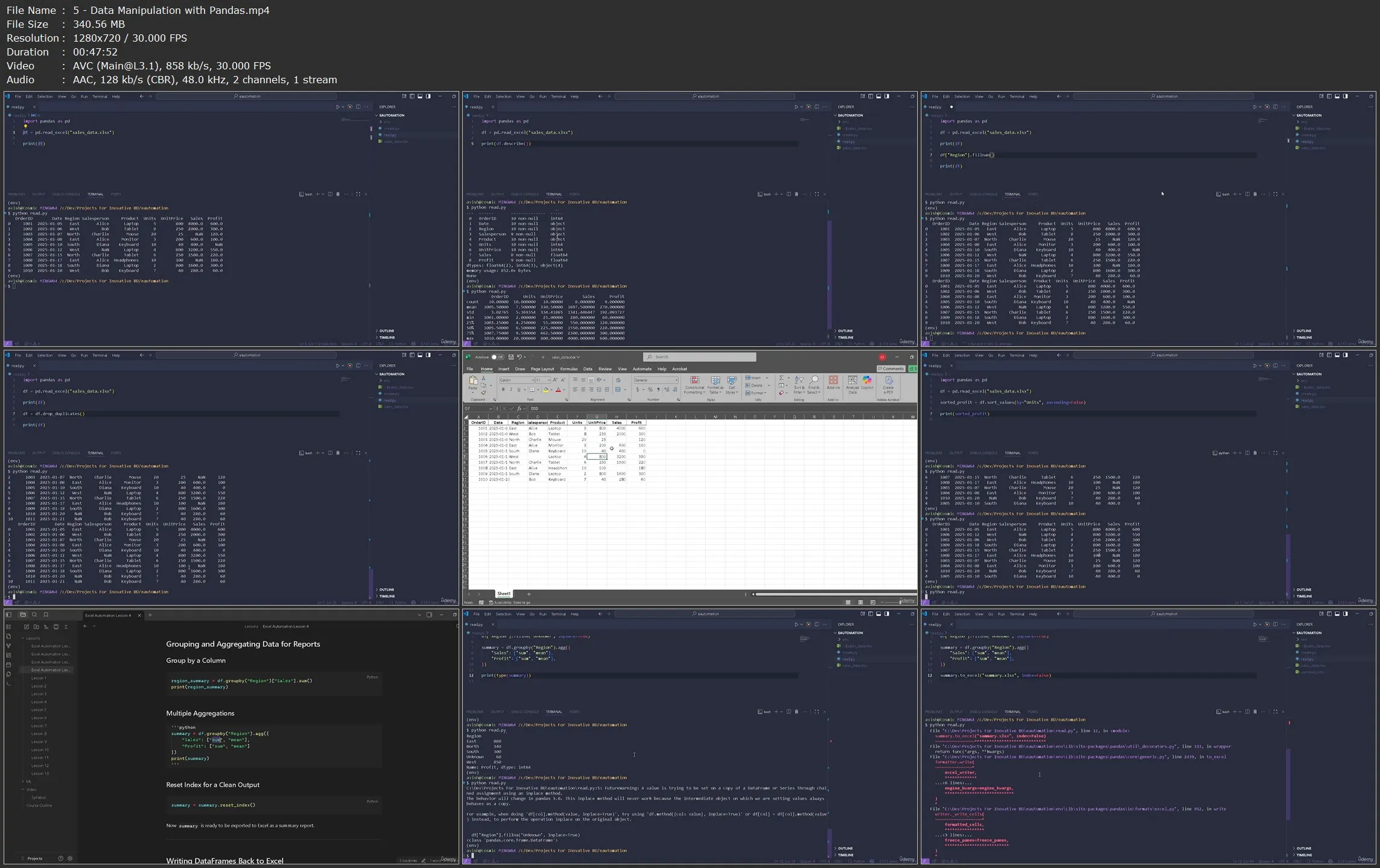Click the bookmark icon in notes app
The image size is (1380, 868).
pos(46,615)
